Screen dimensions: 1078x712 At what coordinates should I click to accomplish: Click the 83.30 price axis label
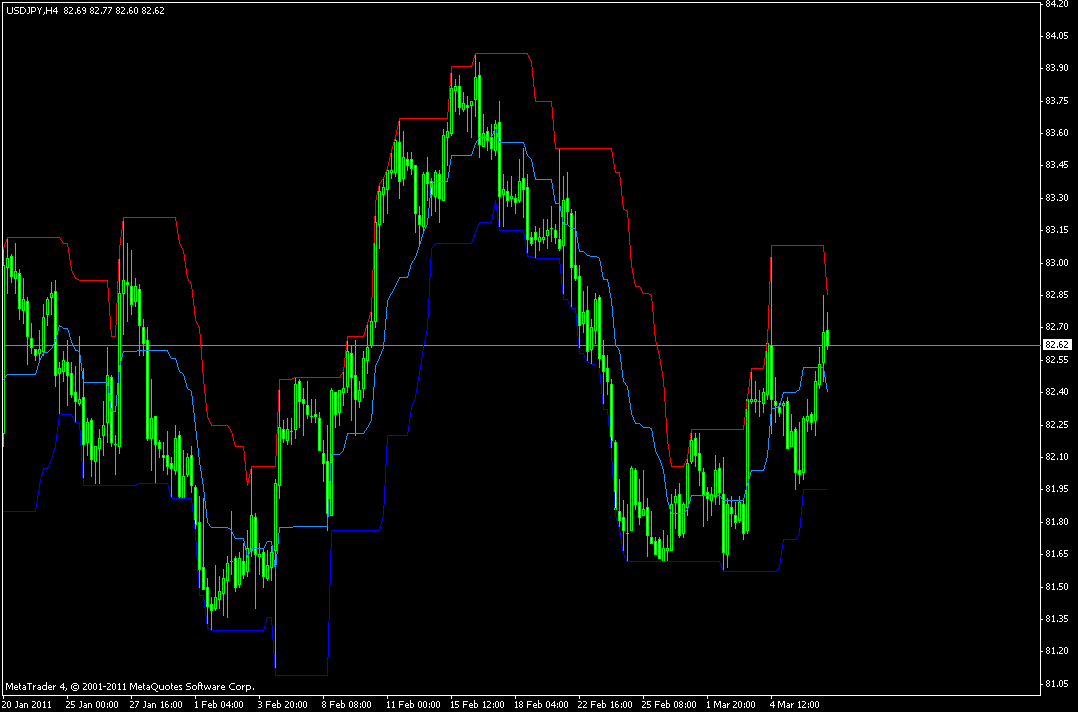[x=1056, y=198]
